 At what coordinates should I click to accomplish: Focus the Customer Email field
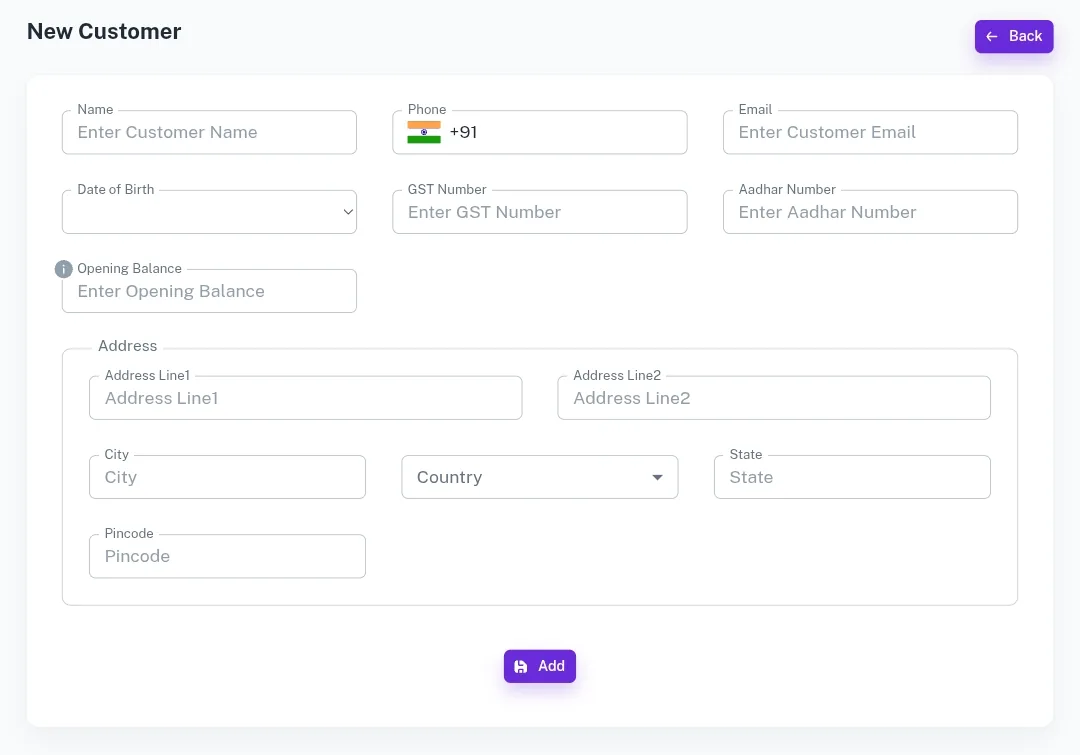[871, 132]
